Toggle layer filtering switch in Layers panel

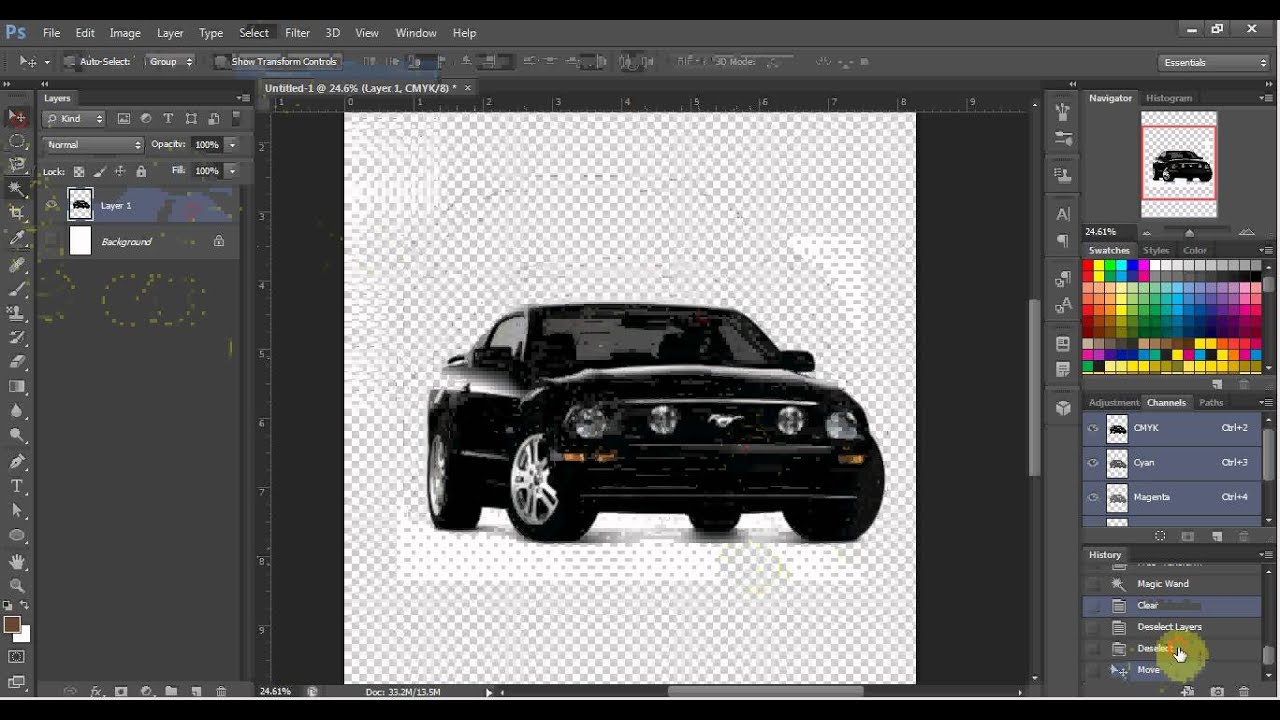237,117
